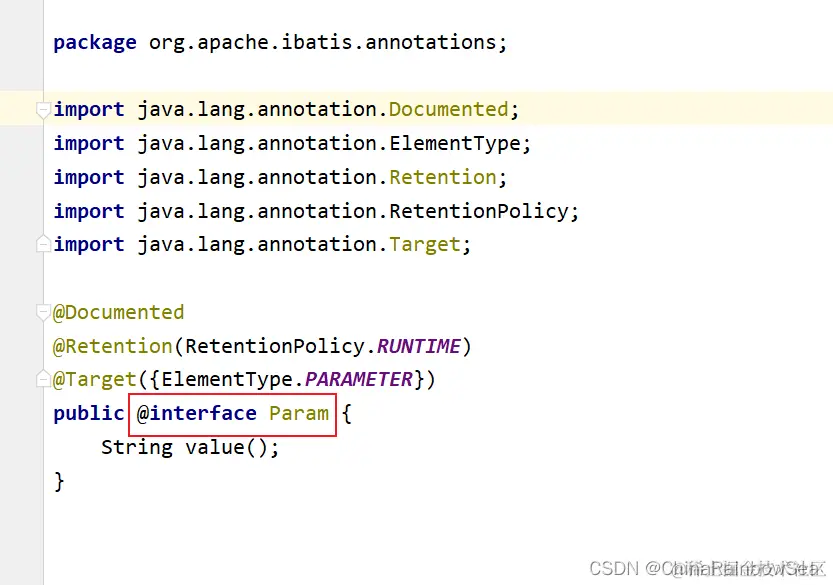Click the @Target annotation

[x=95, y=380]
